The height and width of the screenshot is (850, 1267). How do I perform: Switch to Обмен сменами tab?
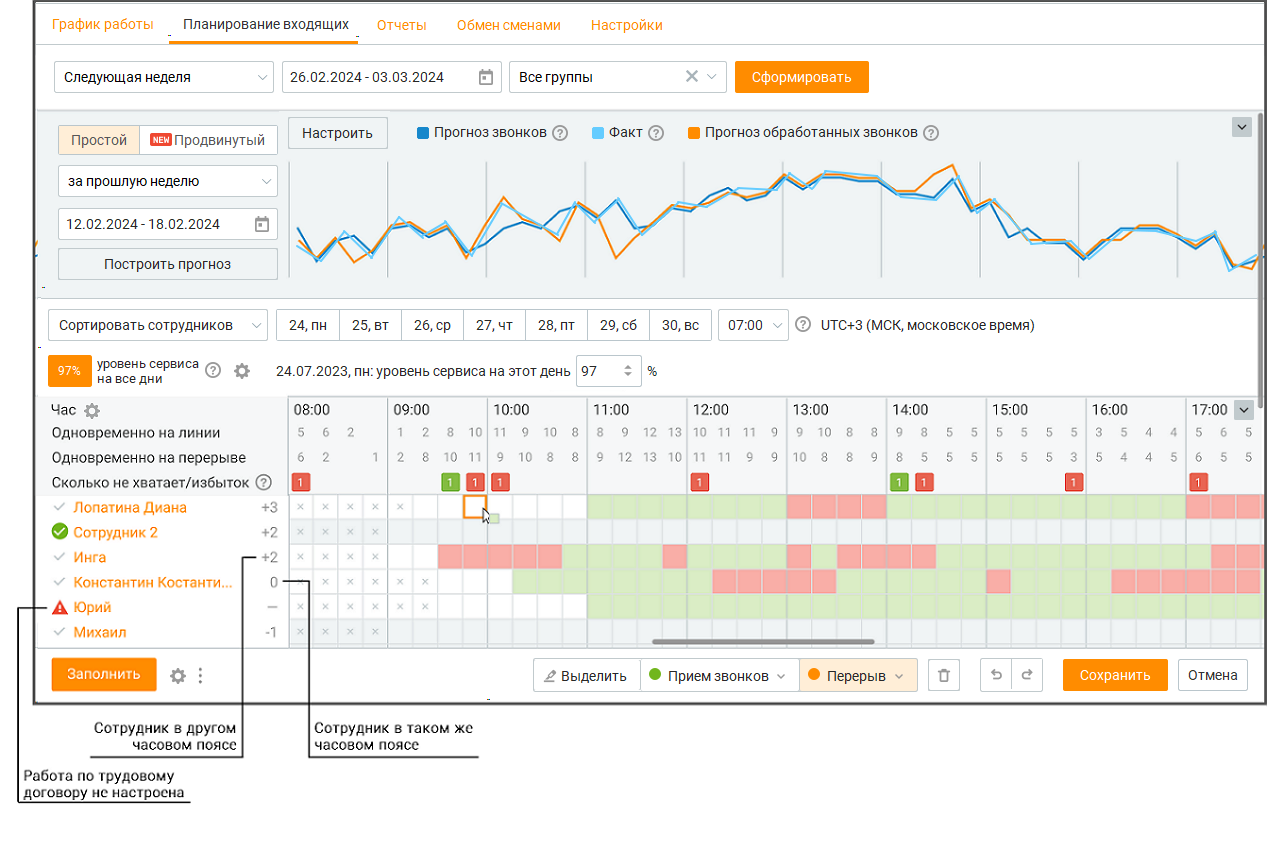click(509, 25)
